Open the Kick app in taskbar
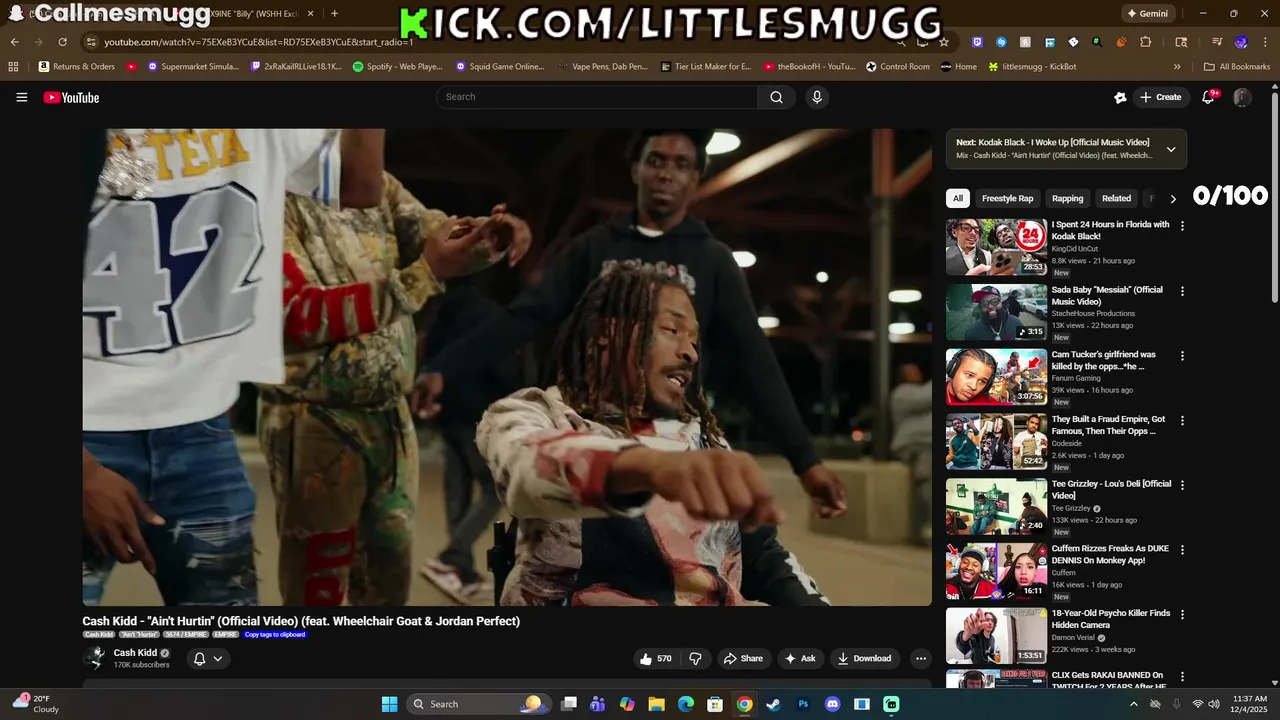 (891, 704)
